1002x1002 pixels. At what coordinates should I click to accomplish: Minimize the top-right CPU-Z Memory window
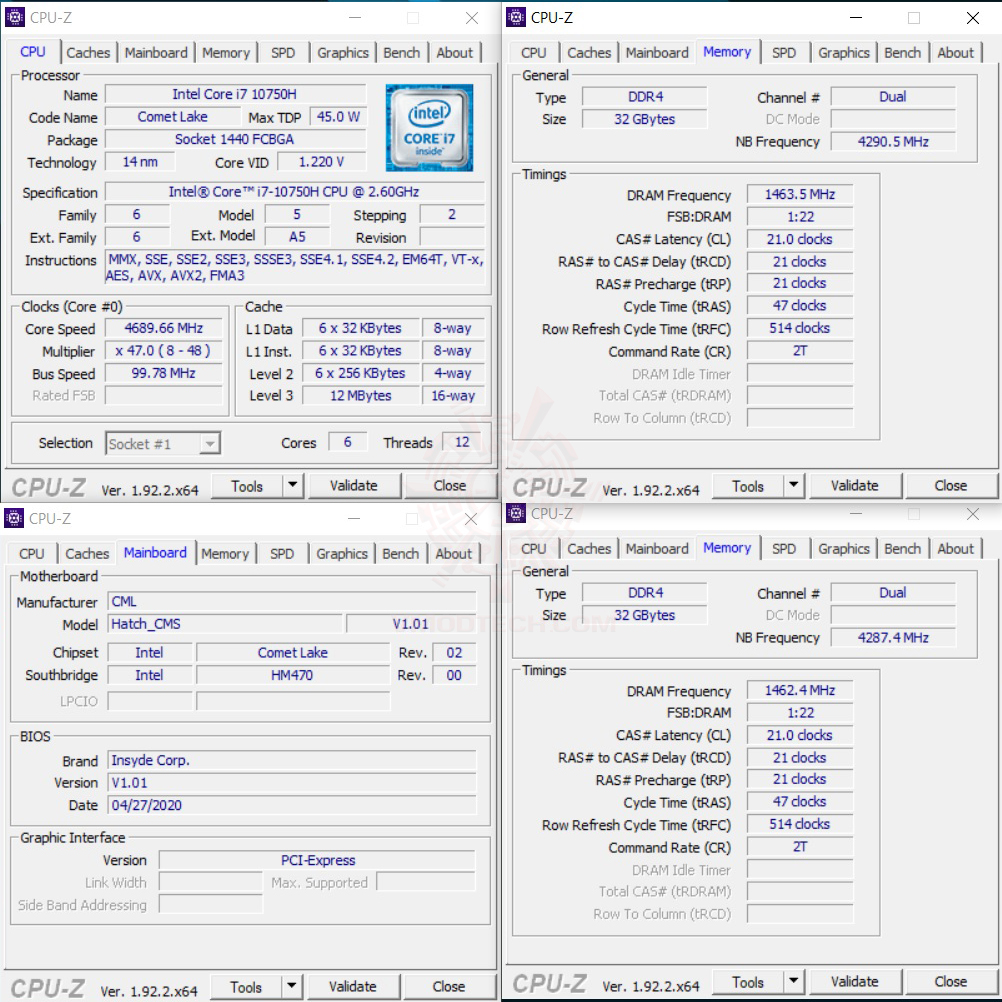856,18
